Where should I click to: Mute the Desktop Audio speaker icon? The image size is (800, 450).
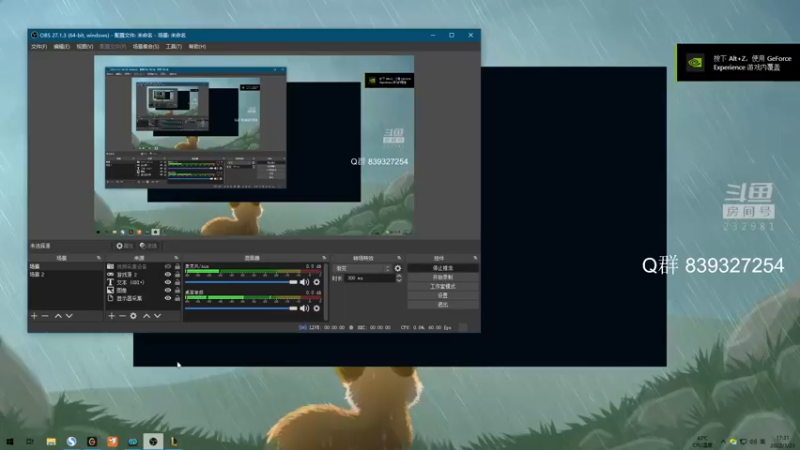(x=305, y=308)
